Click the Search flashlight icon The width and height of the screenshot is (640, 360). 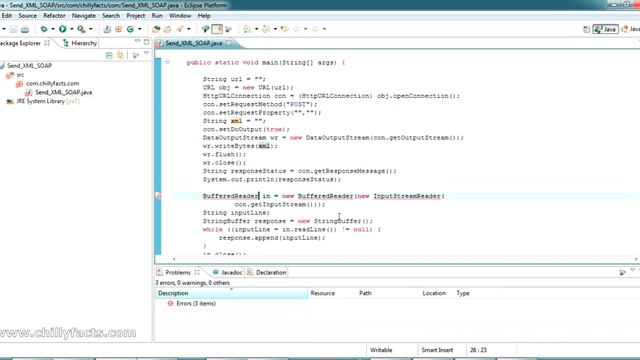tap(180, 29)
